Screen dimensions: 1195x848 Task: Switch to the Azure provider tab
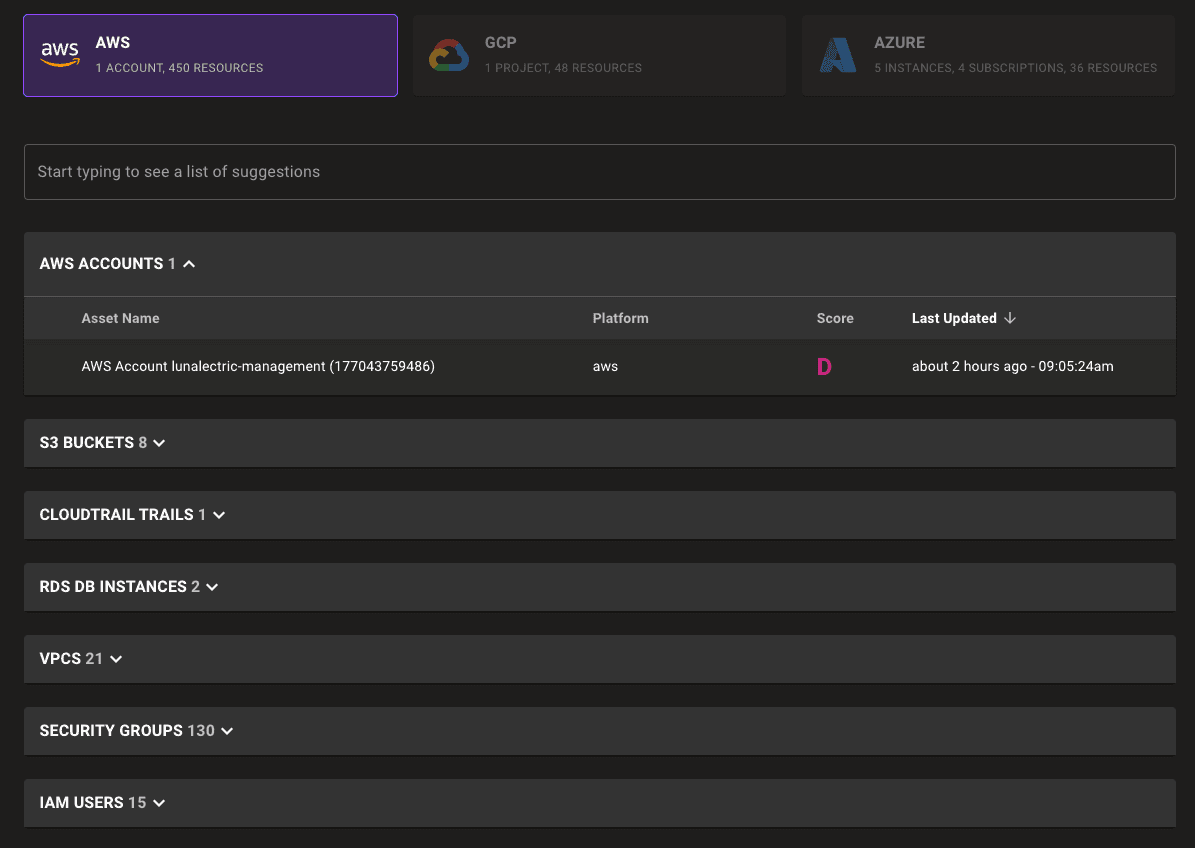coord(987,56)
